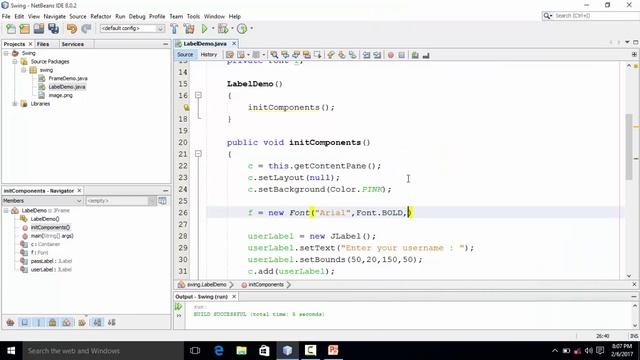Viewport: 640px width, 360px height.
Task: Click the Last Edit editor toolbar icon
Action: coord(230,55)
